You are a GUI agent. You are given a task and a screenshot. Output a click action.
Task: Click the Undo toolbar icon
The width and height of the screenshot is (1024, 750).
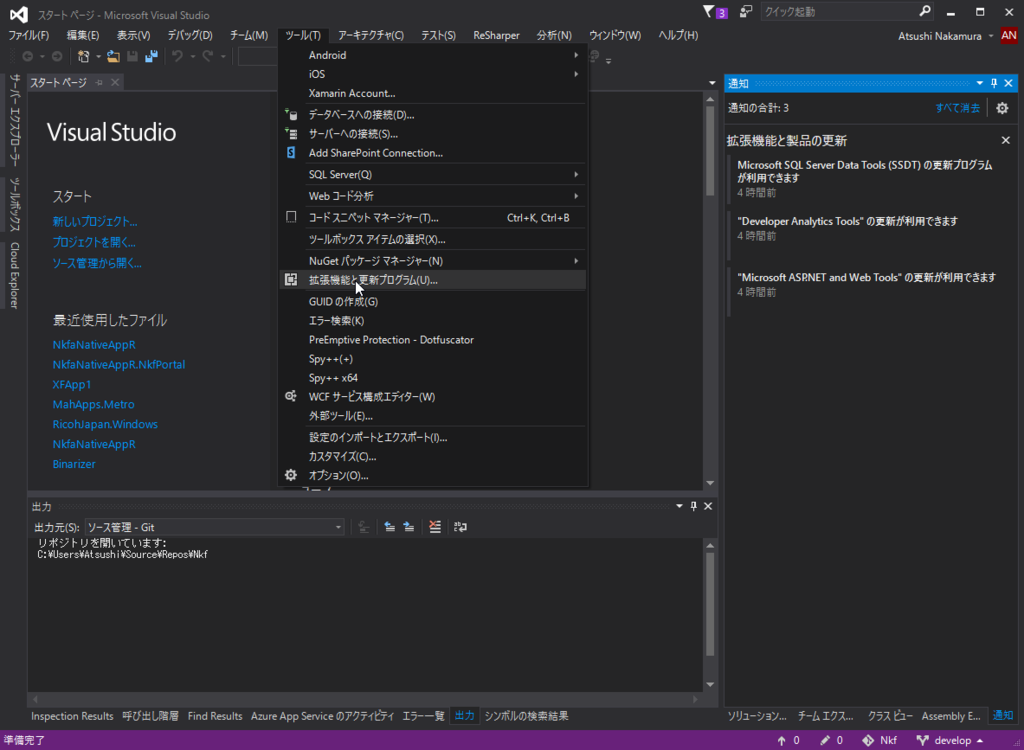coord(177,57)
